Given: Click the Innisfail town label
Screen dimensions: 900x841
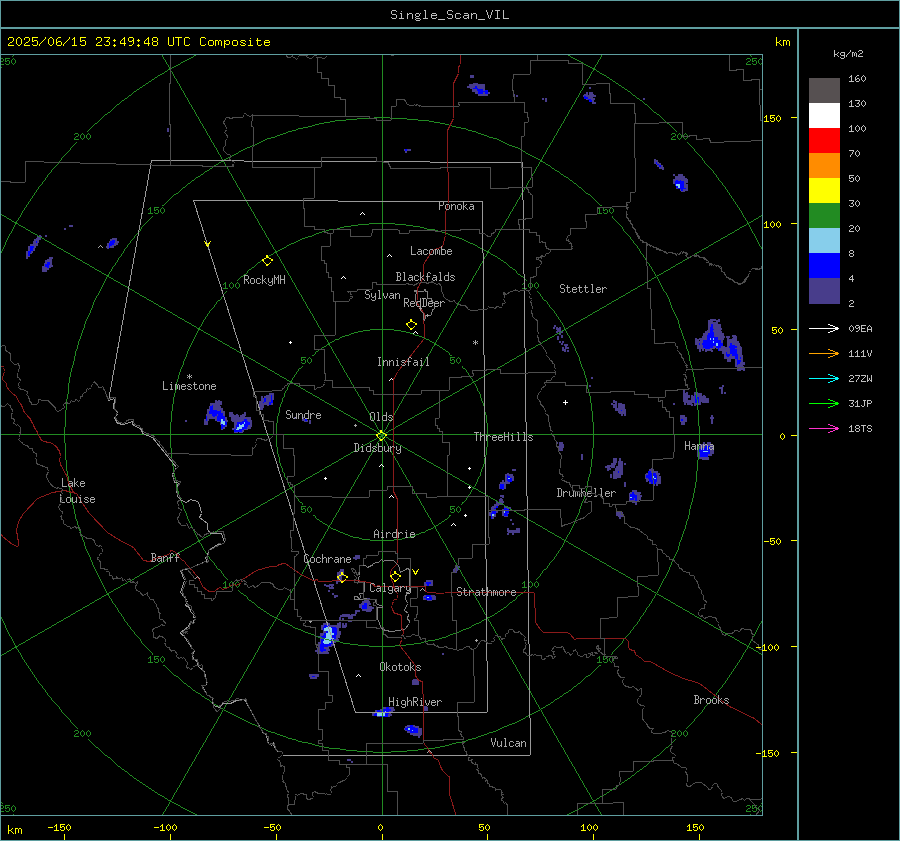Looking at the screenshot, I should [403, 362].
